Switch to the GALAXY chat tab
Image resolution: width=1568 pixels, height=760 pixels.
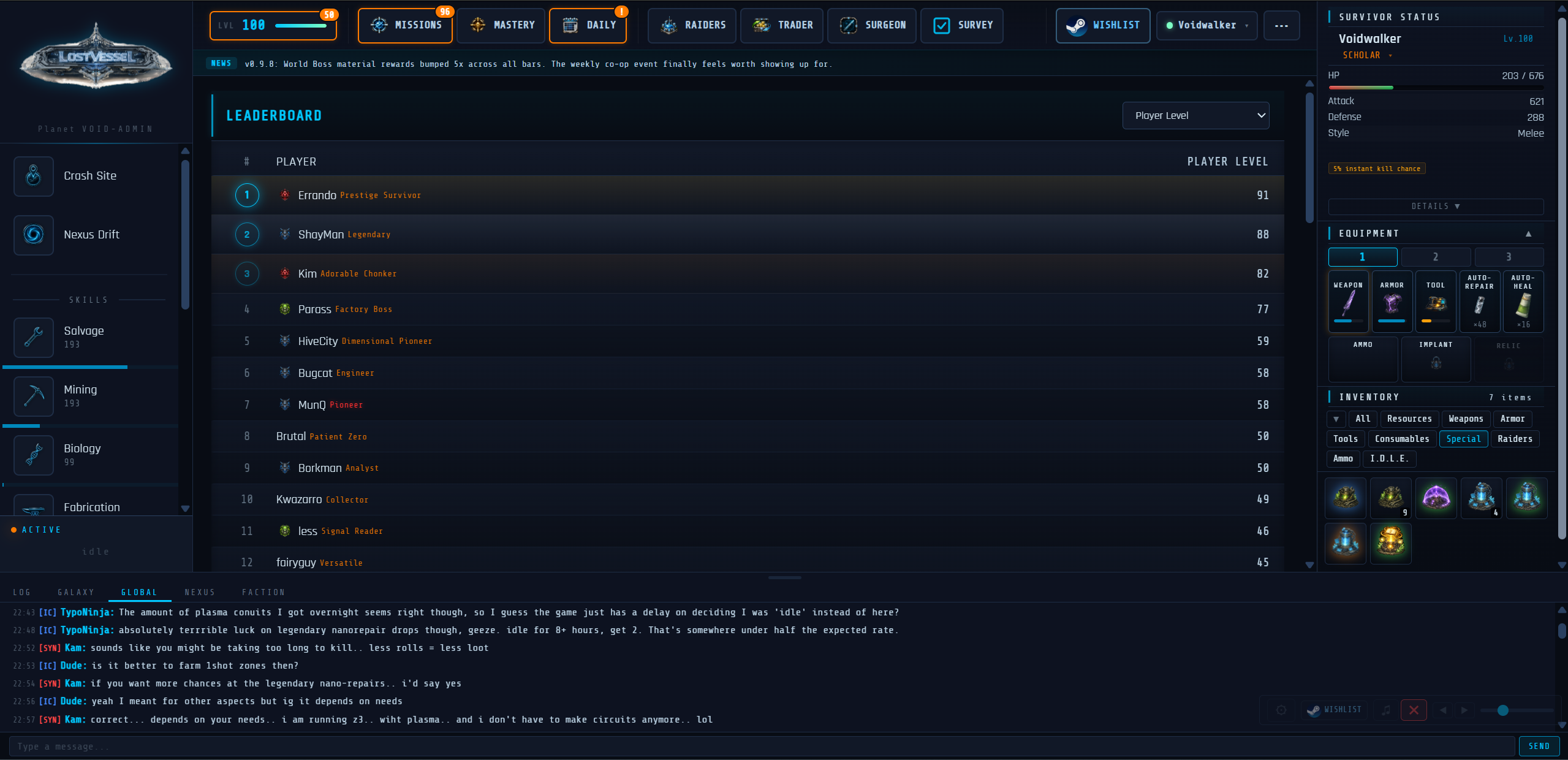(76, 593)
